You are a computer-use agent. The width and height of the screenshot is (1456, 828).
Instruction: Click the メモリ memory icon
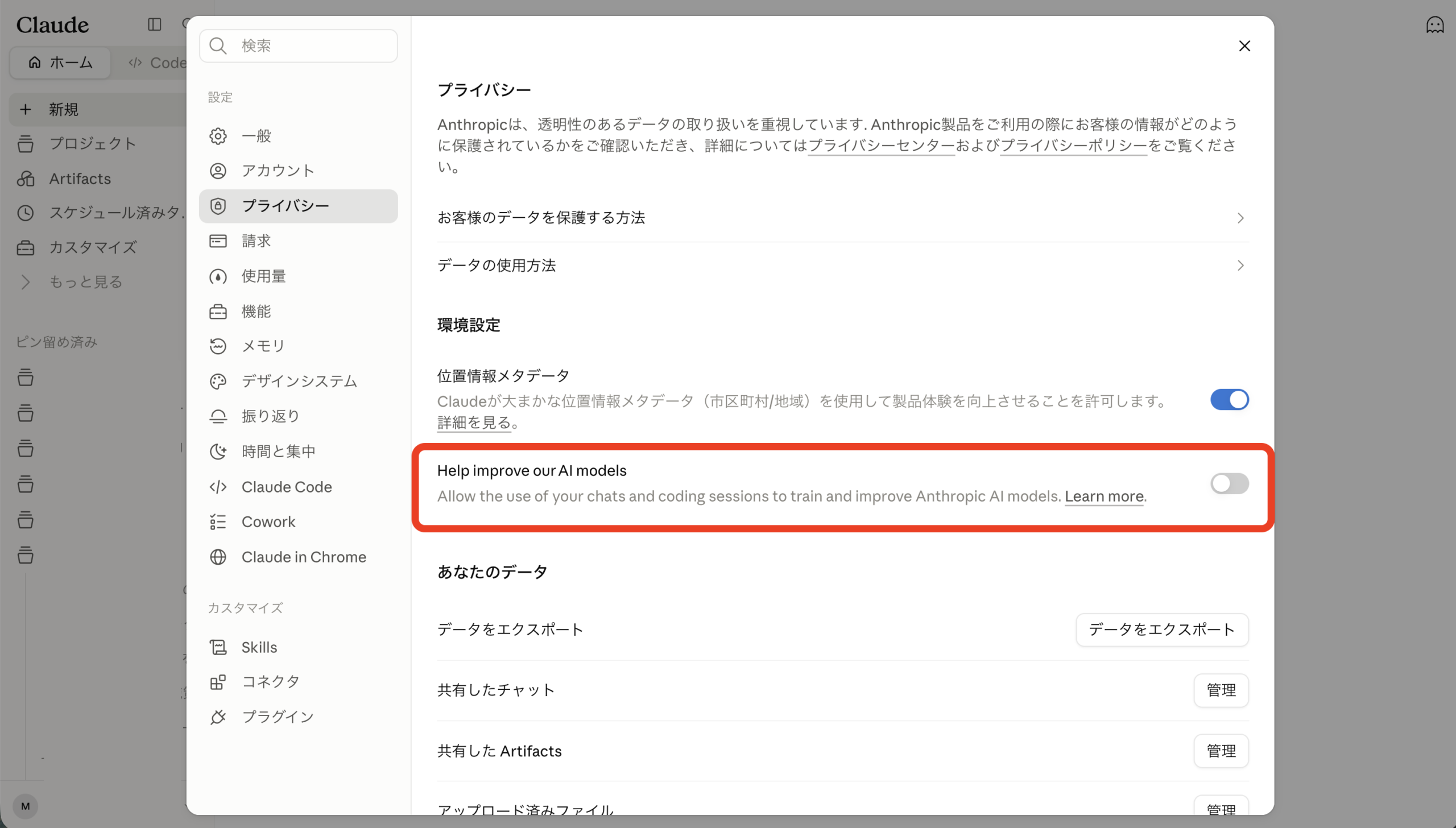[x=218, y=346]
